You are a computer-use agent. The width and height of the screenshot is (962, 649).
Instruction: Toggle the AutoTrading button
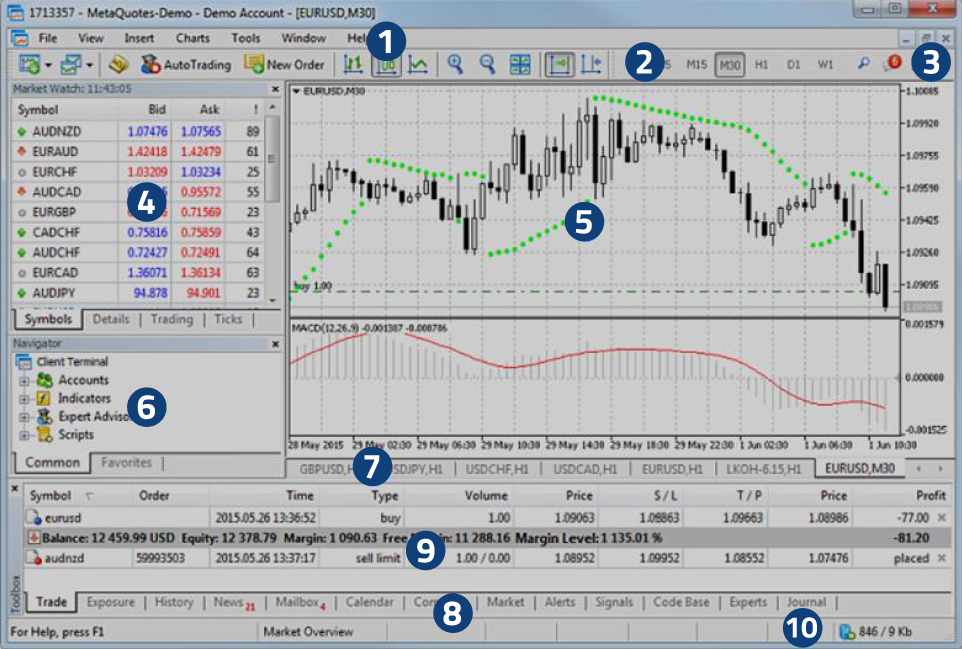pos(186,64)
